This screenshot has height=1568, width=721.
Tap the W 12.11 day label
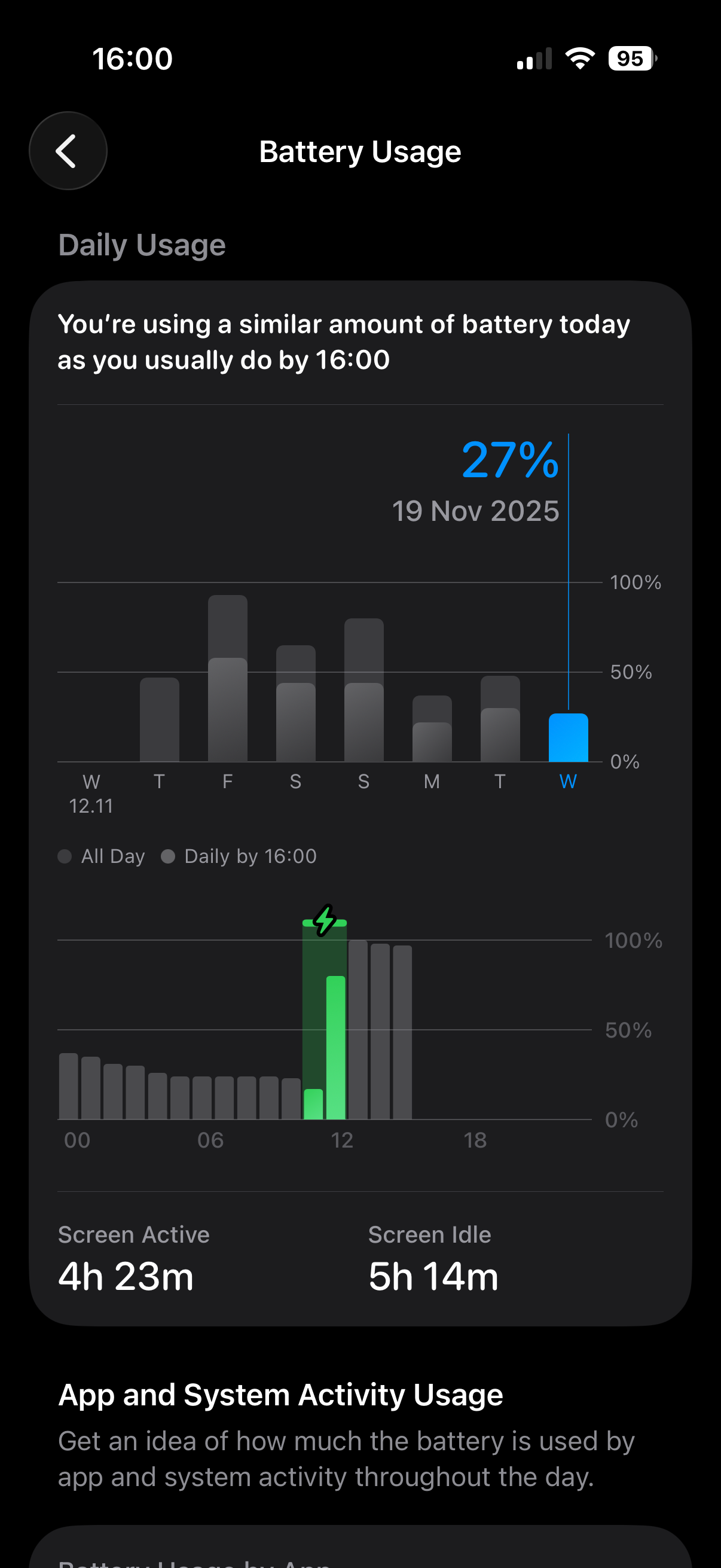pos(91,794)
